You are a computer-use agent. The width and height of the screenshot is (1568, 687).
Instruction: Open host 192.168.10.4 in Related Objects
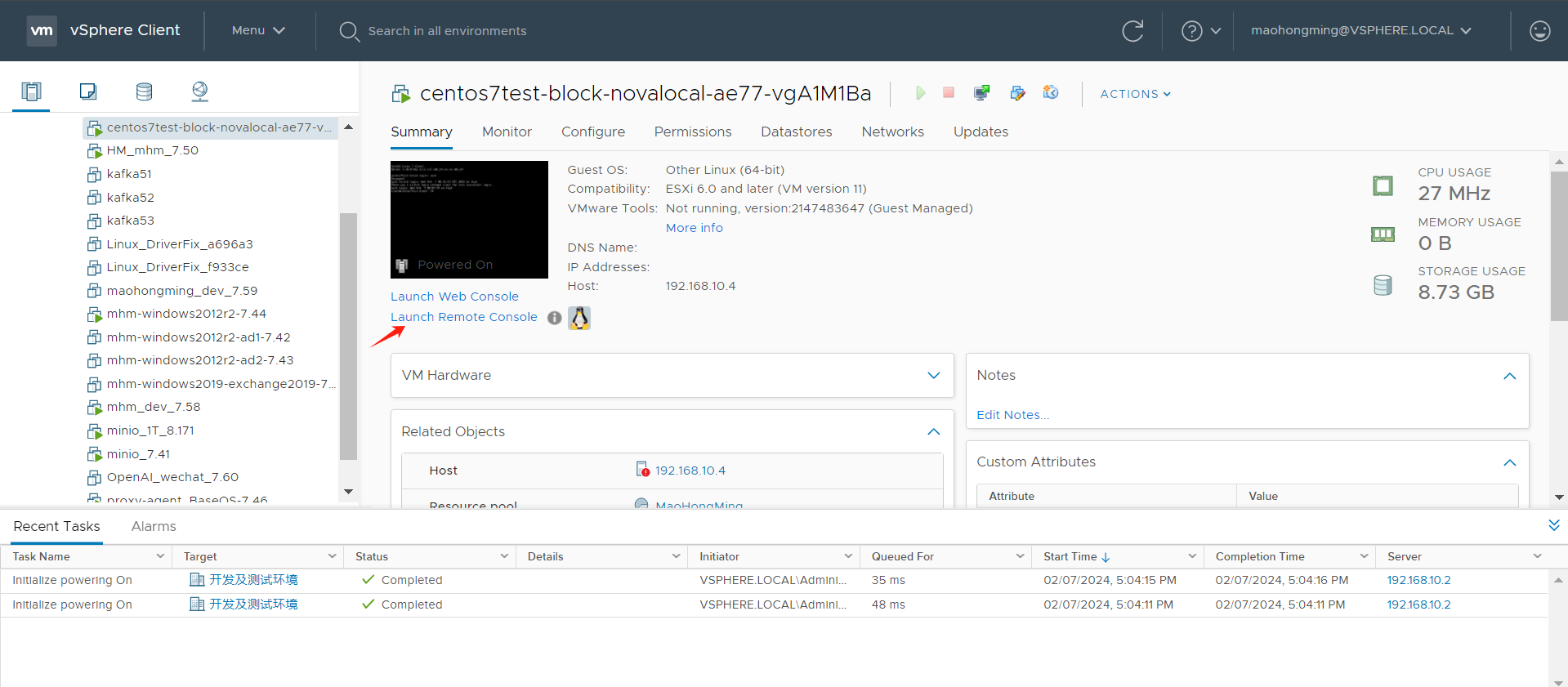click(690, 471)
